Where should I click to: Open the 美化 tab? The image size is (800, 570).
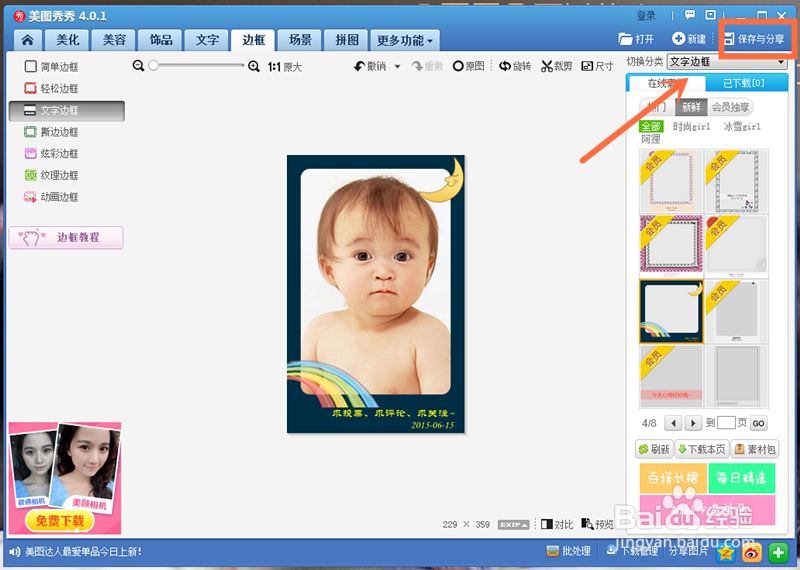point(67,40)
